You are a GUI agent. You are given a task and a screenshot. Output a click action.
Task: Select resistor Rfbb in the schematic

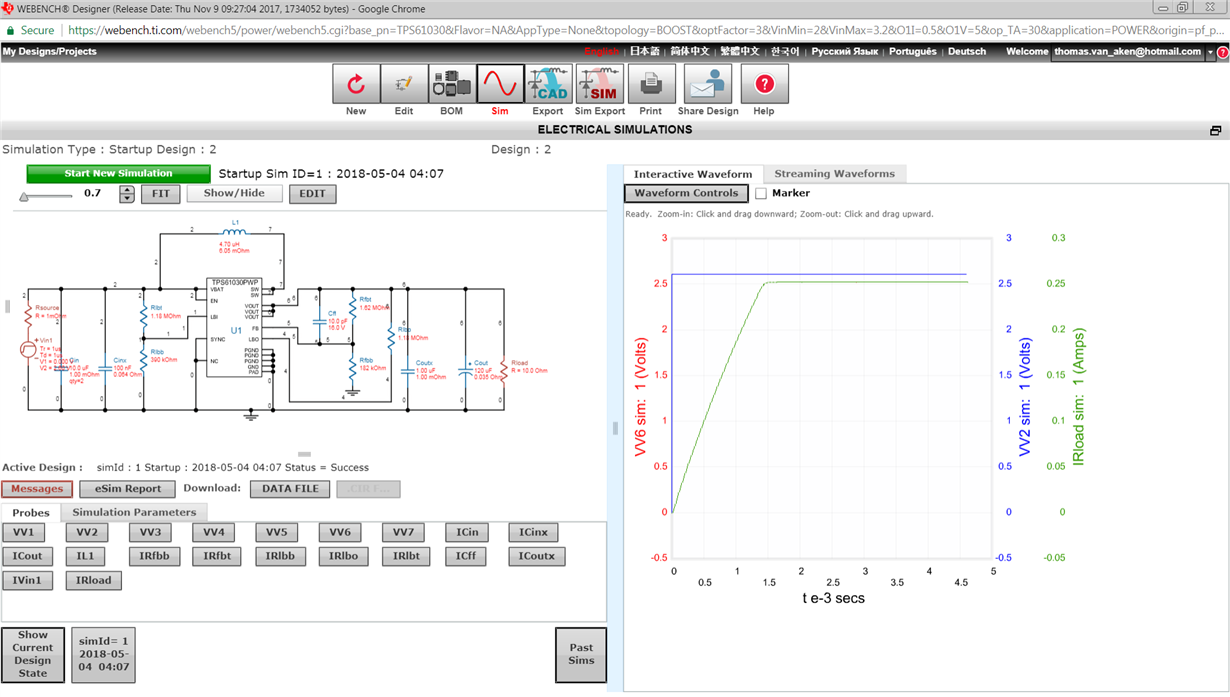coord(351,367)
